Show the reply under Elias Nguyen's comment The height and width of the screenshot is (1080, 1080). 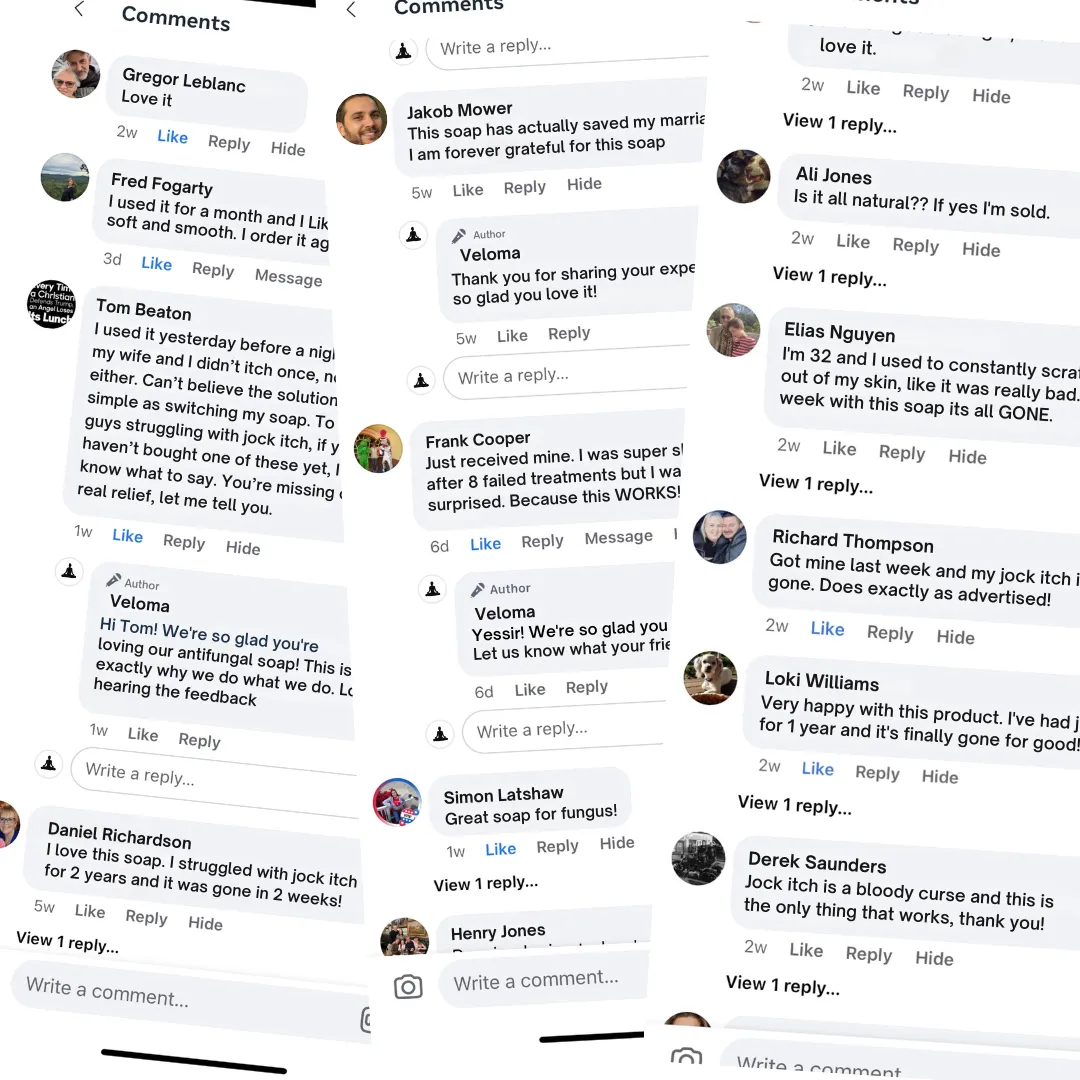pos(815,485)
